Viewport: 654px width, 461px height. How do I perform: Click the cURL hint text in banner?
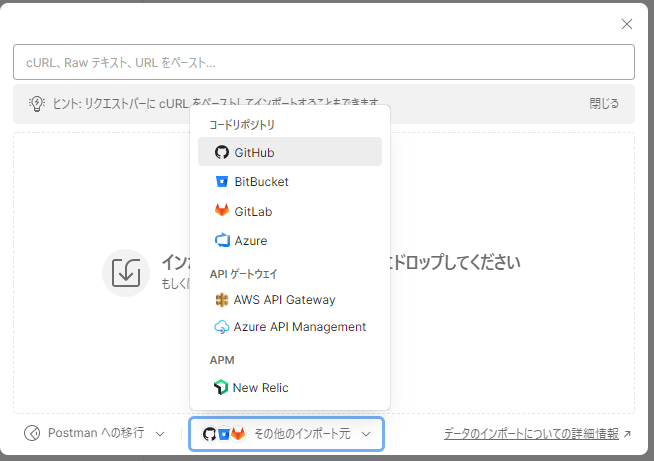pyautogui.click(x=216, y=103)
